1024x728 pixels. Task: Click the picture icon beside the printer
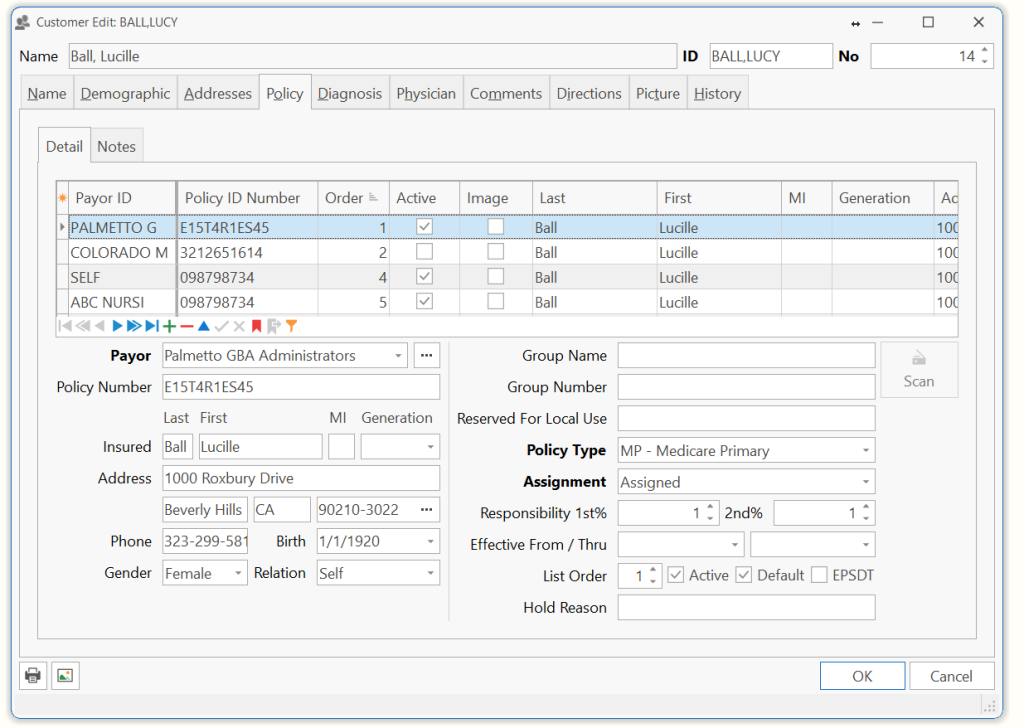coord(64,676)
